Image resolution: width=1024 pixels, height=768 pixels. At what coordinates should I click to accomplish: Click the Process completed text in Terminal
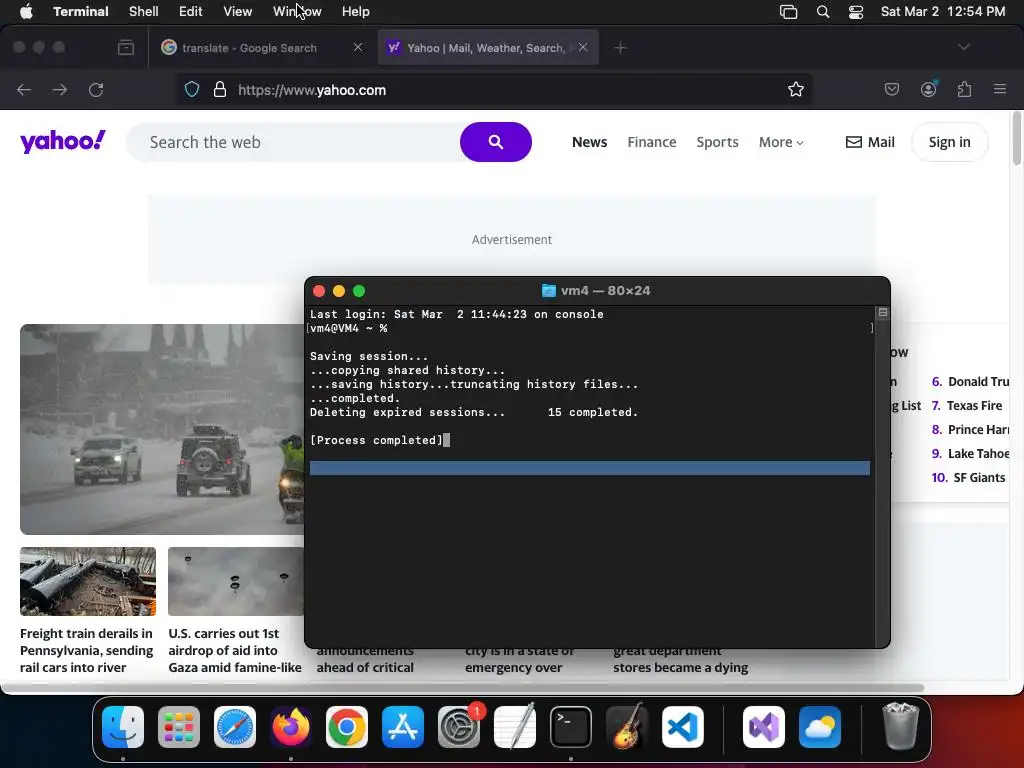(x=376, y=440)
